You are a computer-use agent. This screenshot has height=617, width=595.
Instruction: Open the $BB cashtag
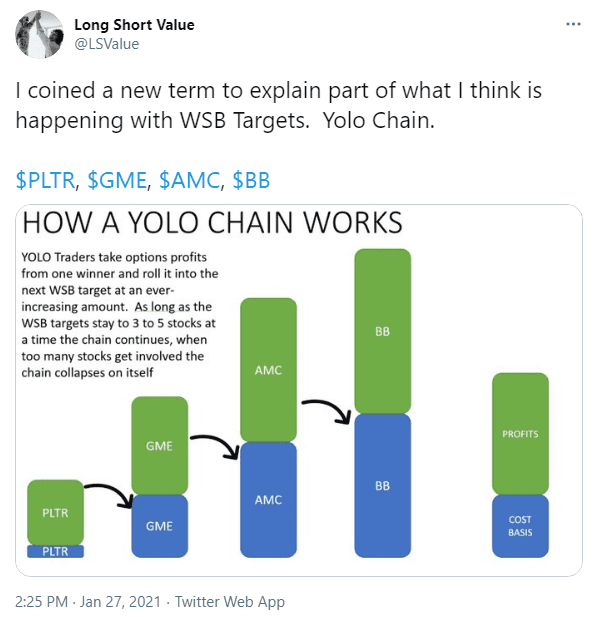pos(251,180)
